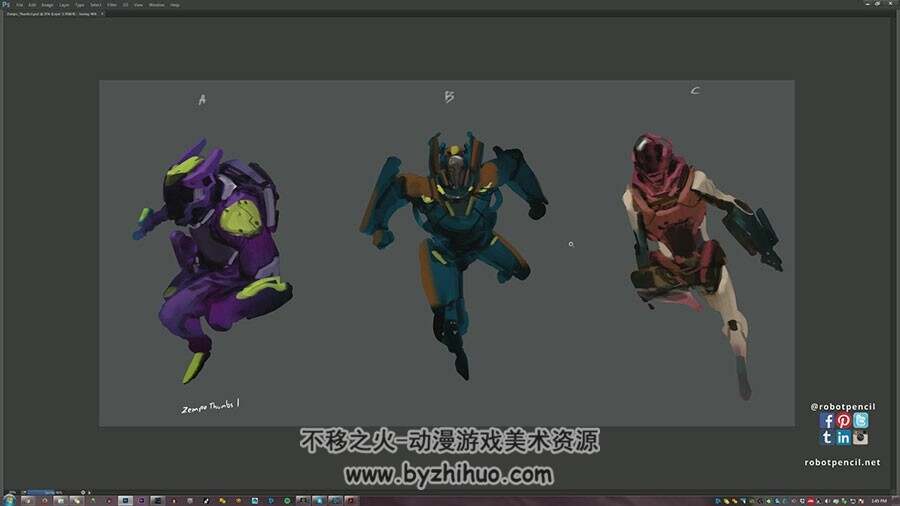Restore the Photoshop window size

(878, 3)
